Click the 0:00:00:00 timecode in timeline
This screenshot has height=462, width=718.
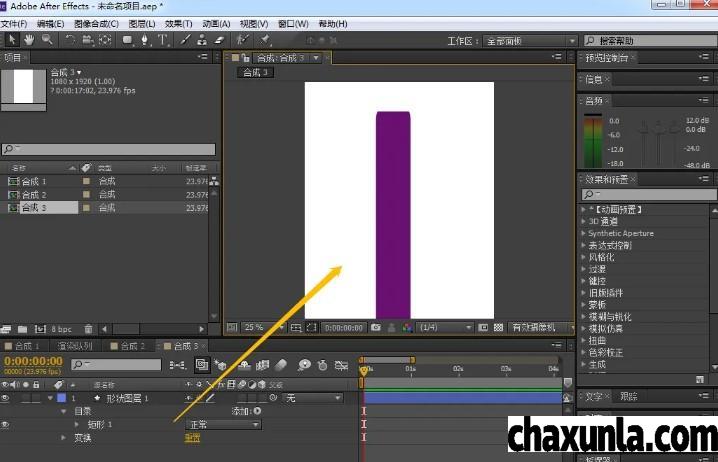[33, 361]
